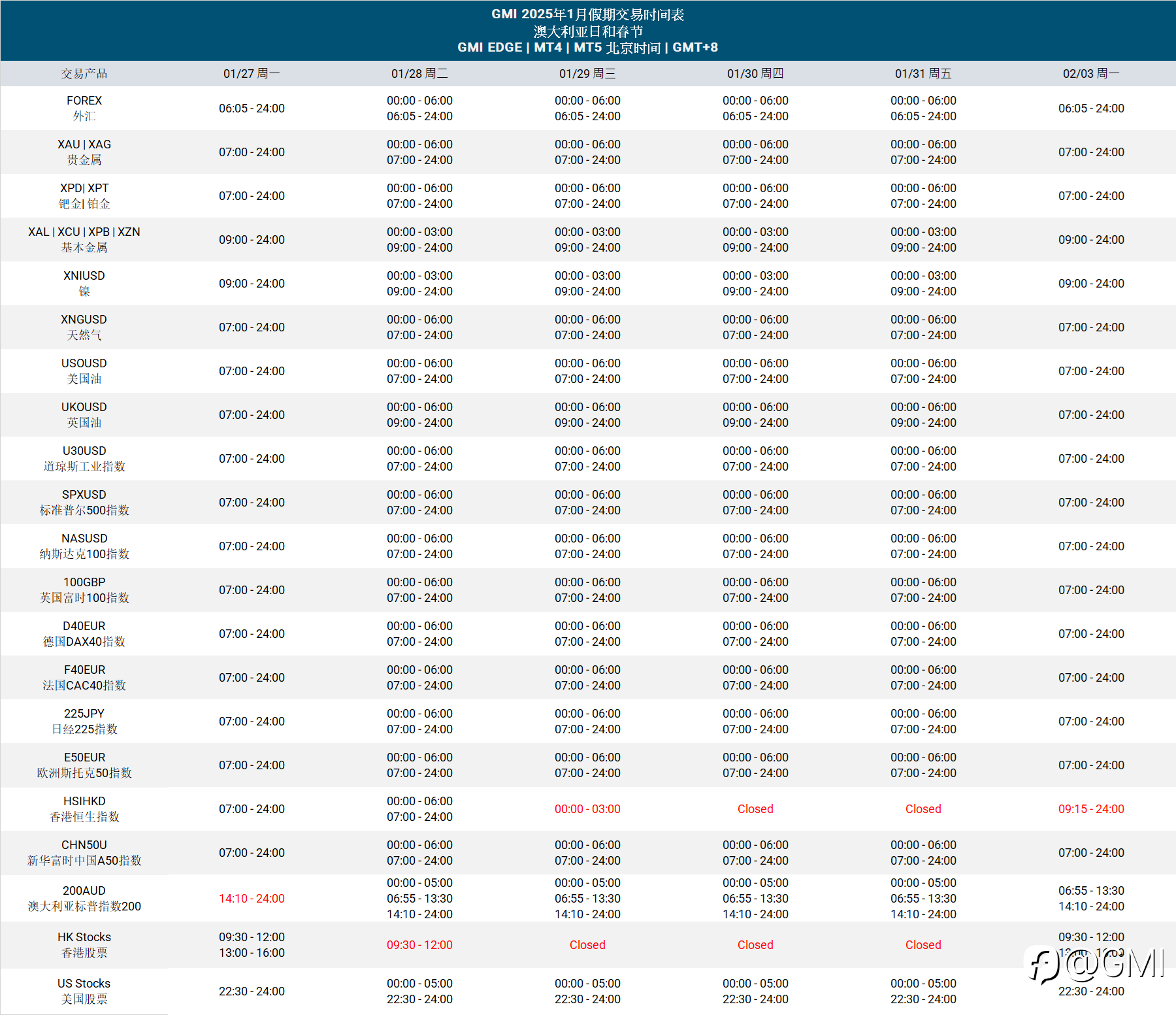Click the E50EUR 欧洲斯托克50指数 label
The width and height of the screenshot is (1176, 1015).
click(84, 765)
